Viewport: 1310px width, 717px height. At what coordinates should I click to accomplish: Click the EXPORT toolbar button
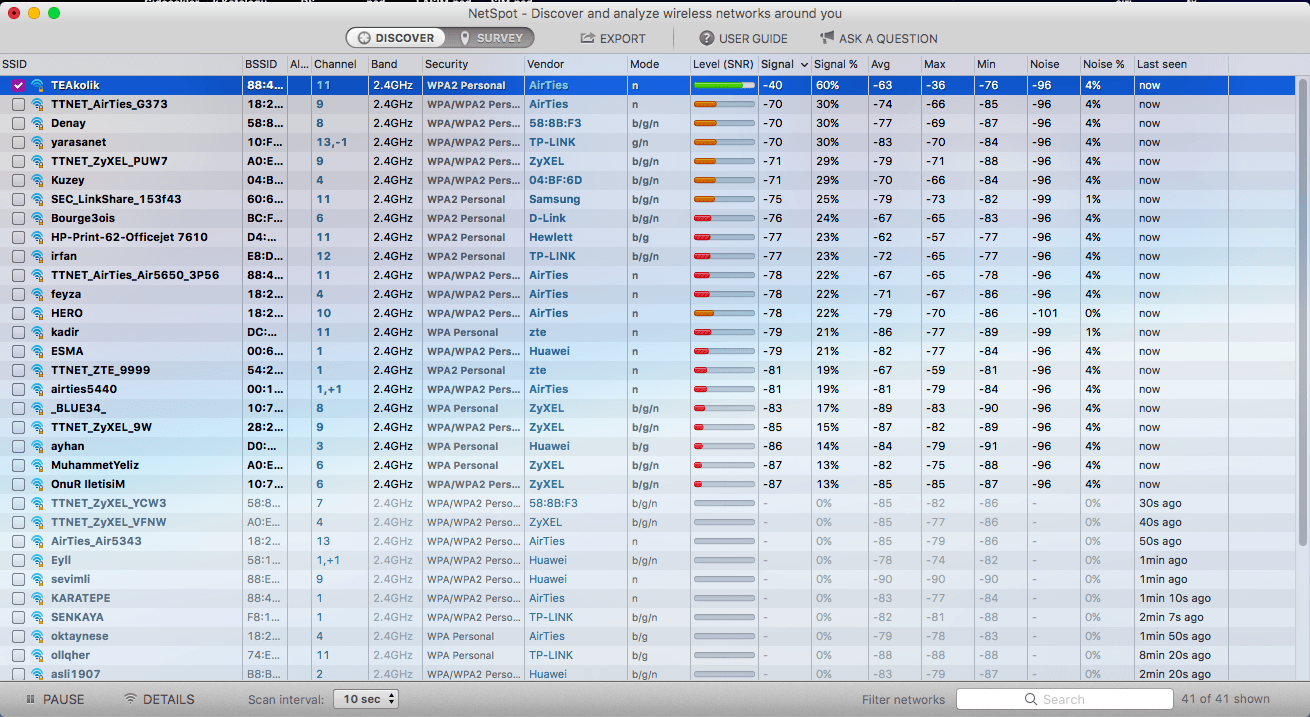[x=613, y=38]
